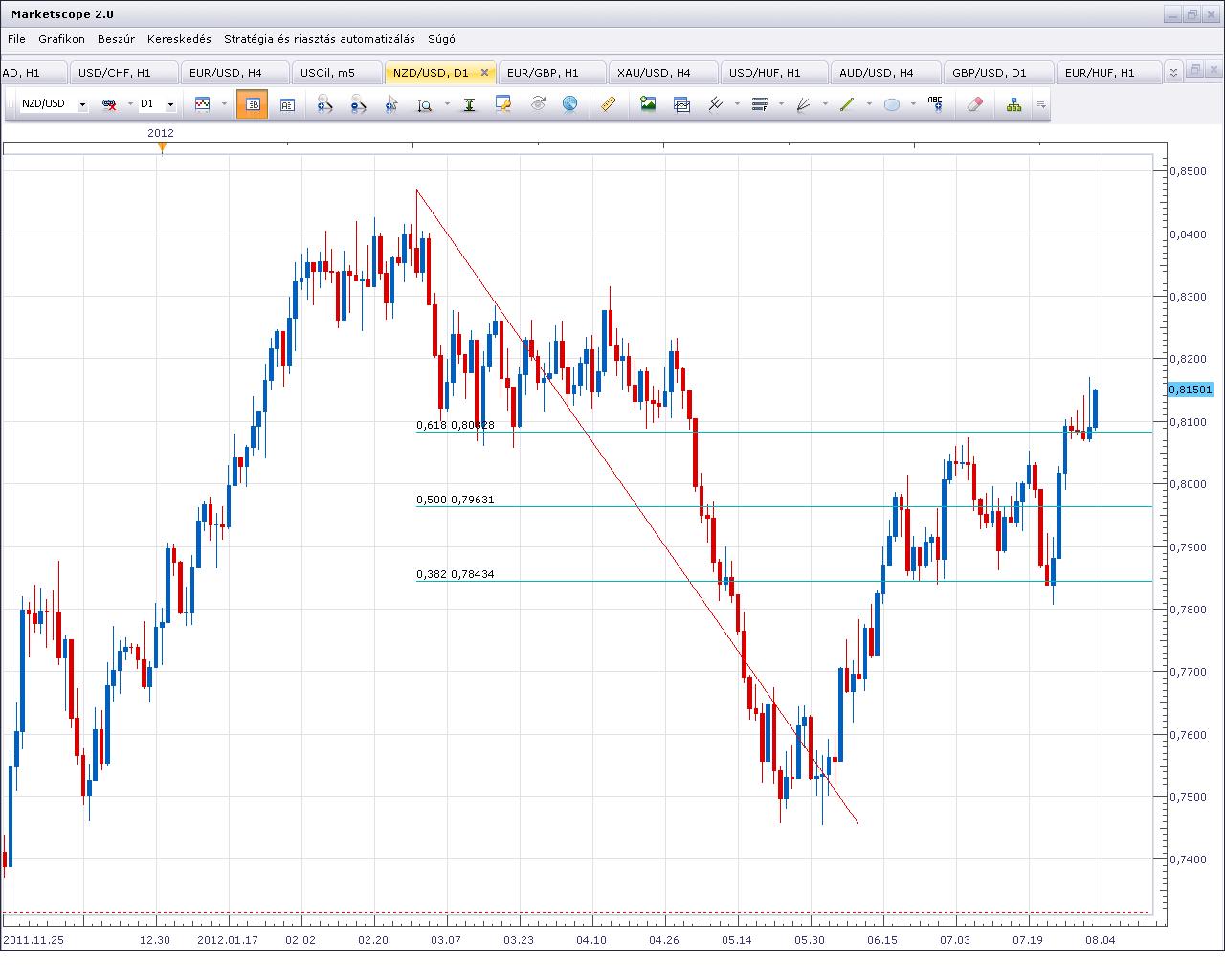Select the Fibonacci retracement tool
Image resolution: width=1225 pixels, height=980 pixels.
(760, 104)
